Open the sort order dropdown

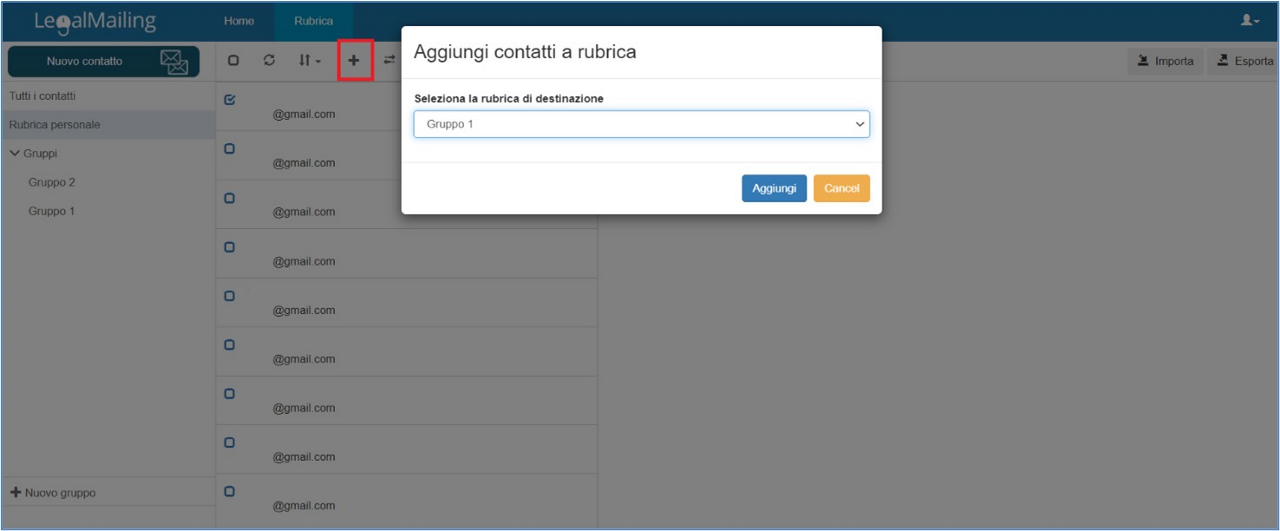[x=309, y=61]
